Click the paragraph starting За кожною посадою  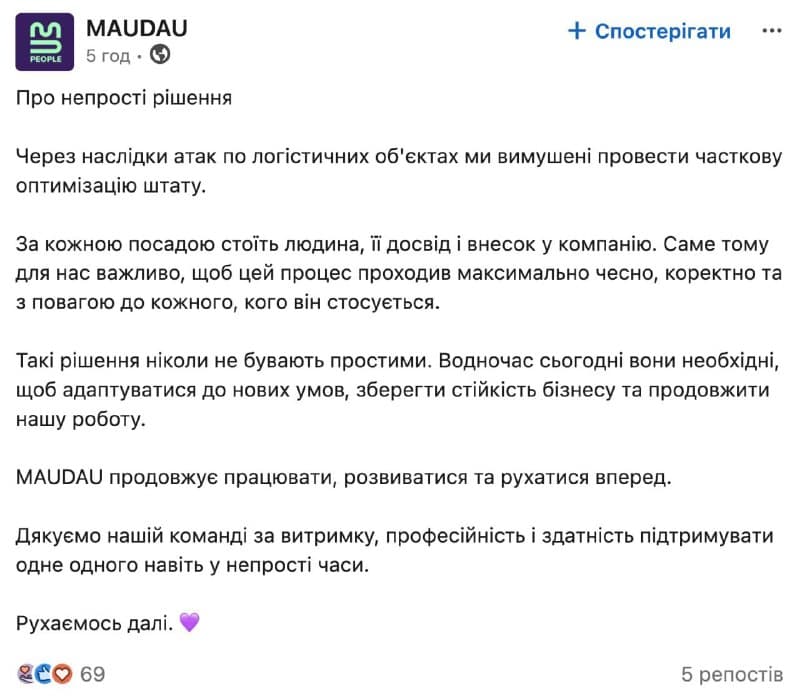[x=399, y=273]
